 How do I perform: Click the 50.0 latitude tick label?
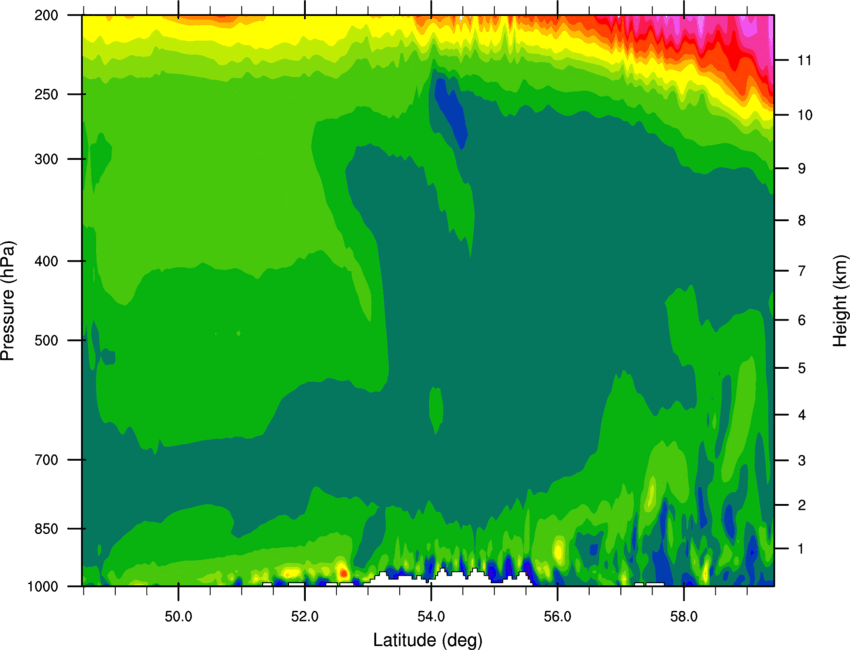click(x=178, y=617)
